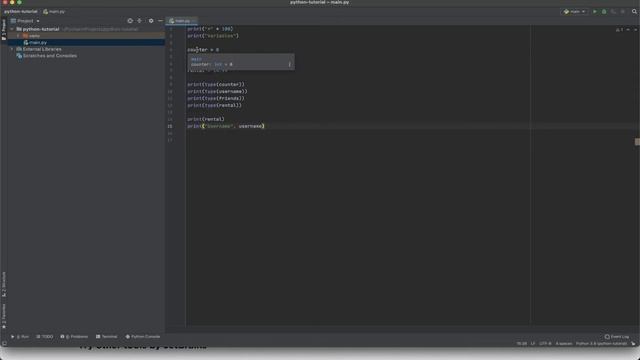Image resolution: width=640 pixels, height=360 pixels.
Task: Select main.py in the project tree
Action: coord(38,42)
